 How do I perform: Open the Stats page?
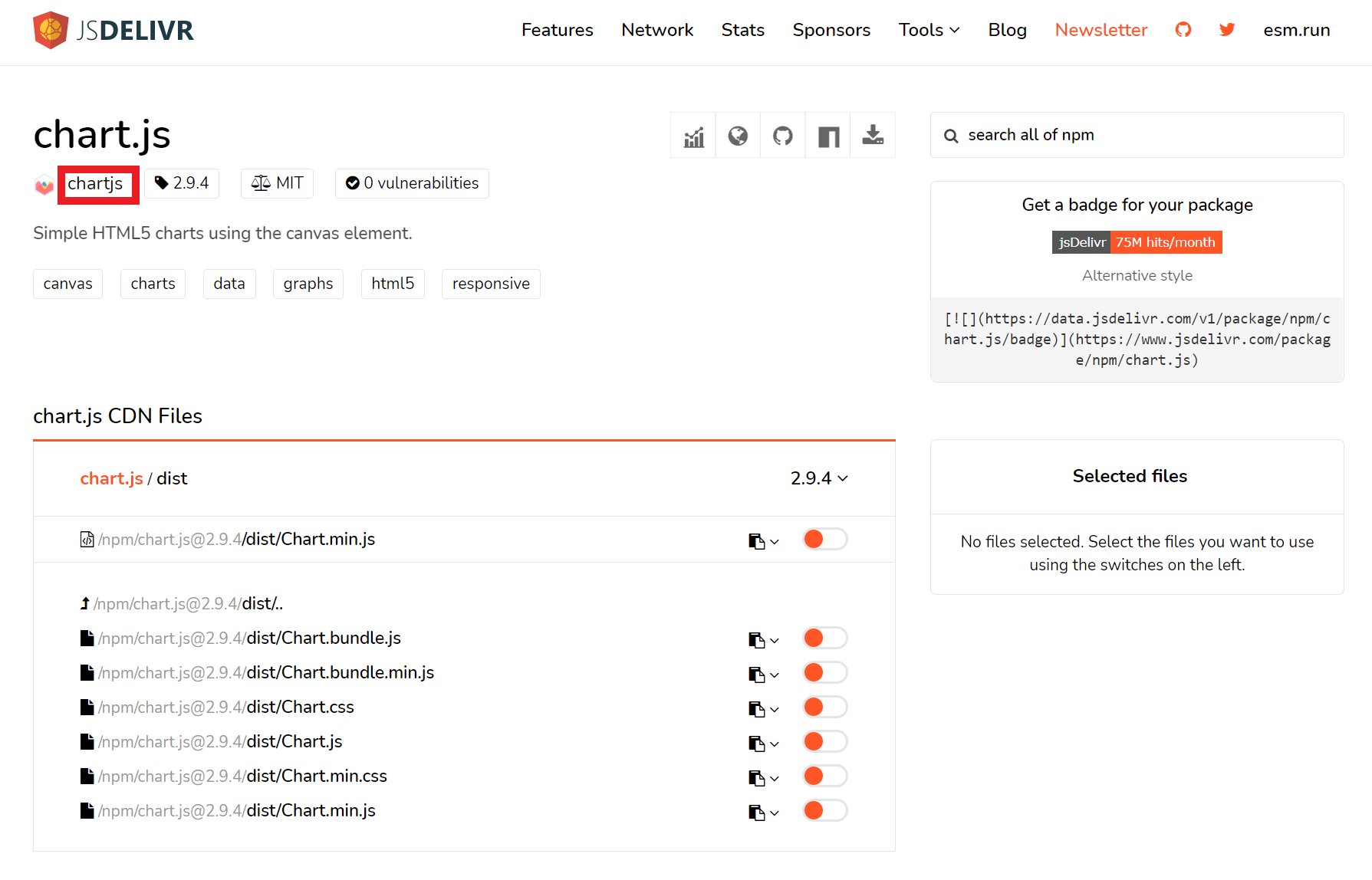[742, 30]
